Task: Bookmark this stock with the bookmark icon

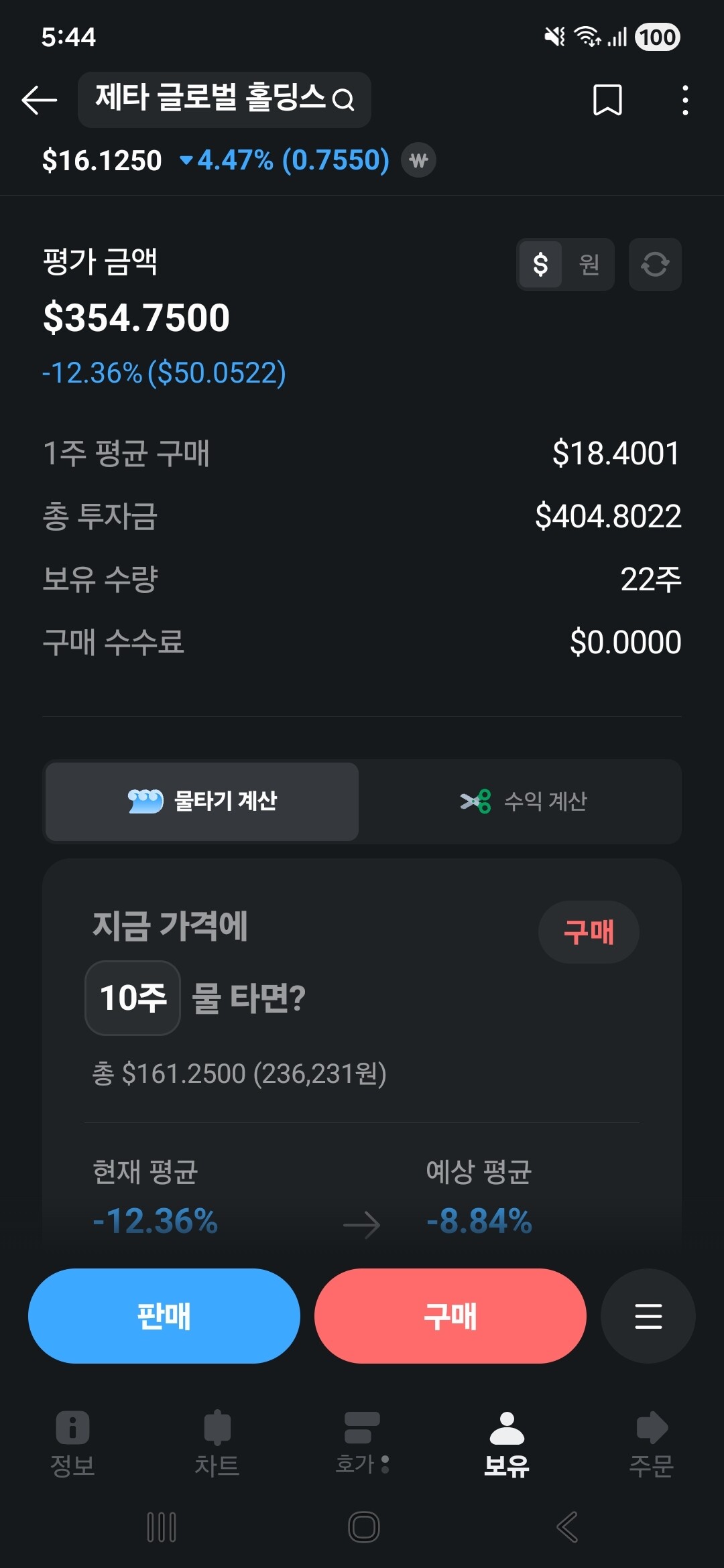Action: pyautogui.click(x=607, y=101)
